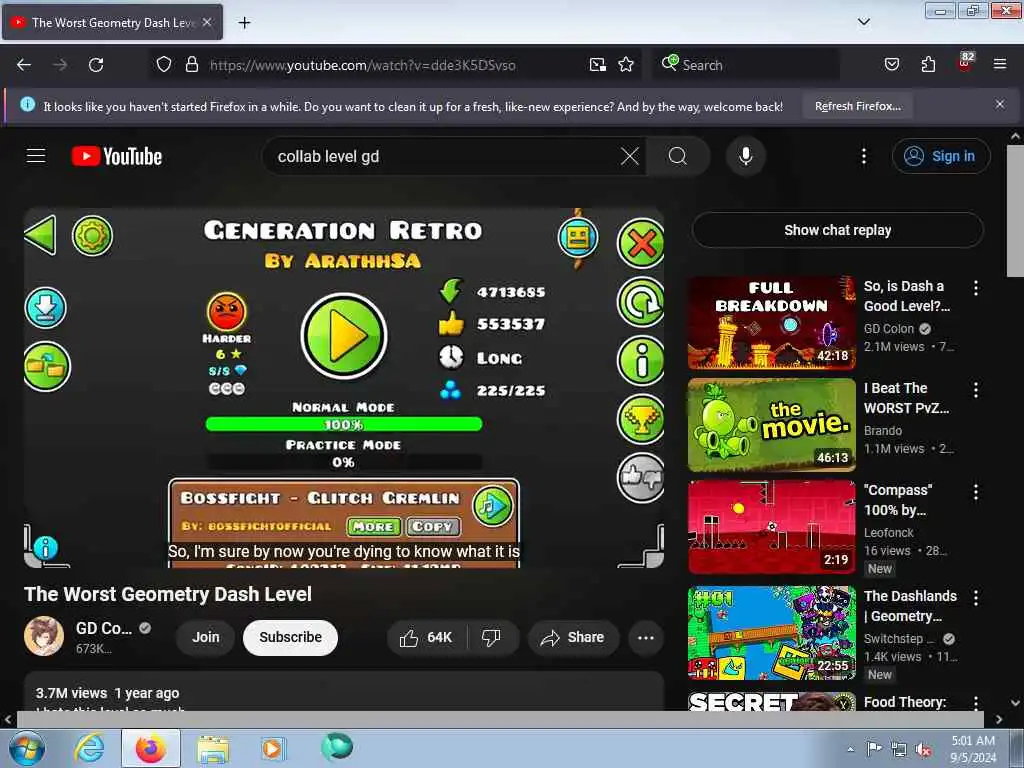Click the green info icon in video
The width and height of the screenshot is (1024, 768).
point(641,361)
